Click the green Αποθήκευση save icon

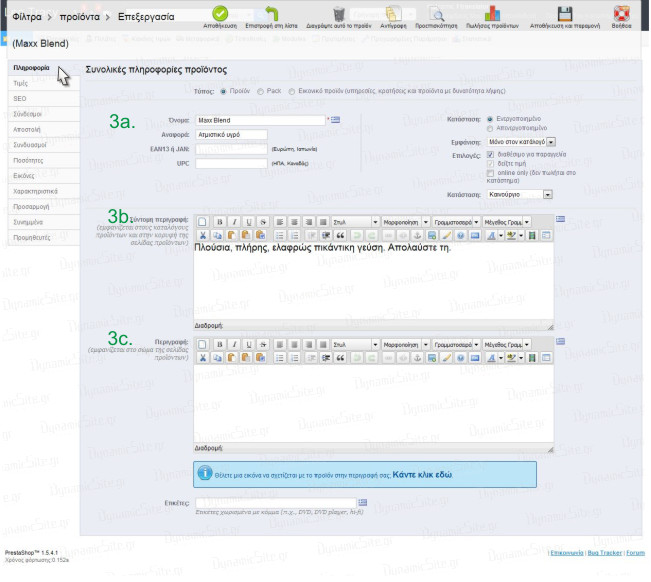coord(220,14)
